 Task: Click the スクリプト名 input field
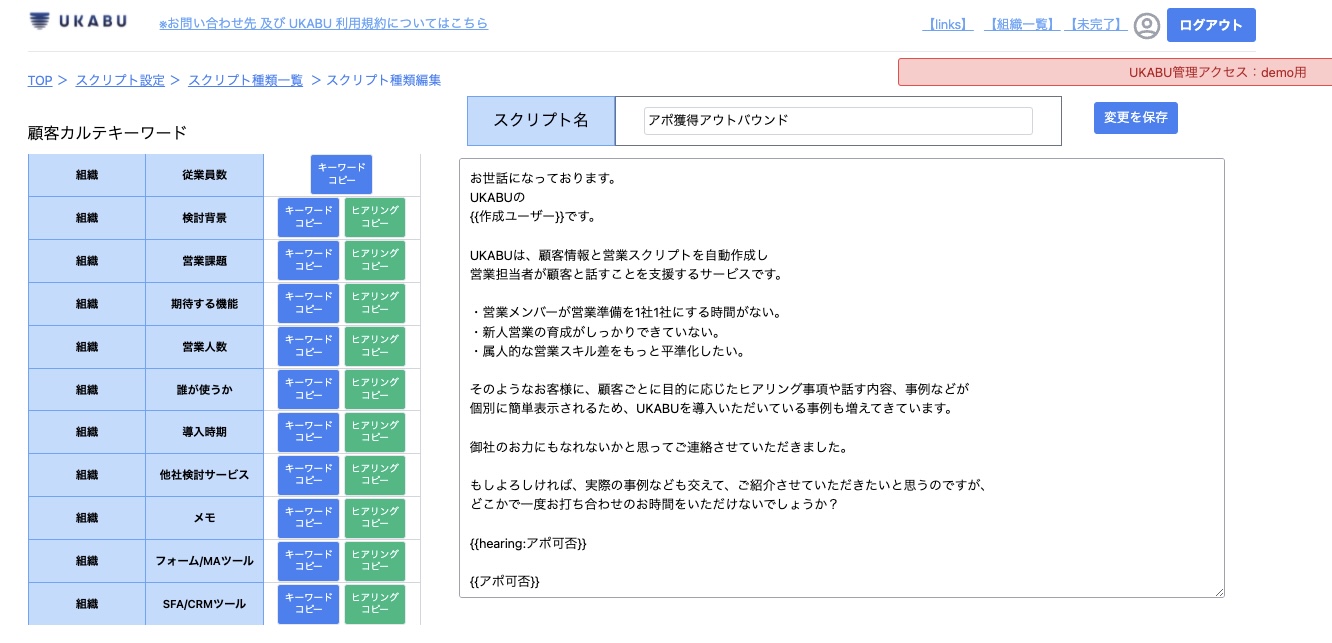tap(838, 121)
